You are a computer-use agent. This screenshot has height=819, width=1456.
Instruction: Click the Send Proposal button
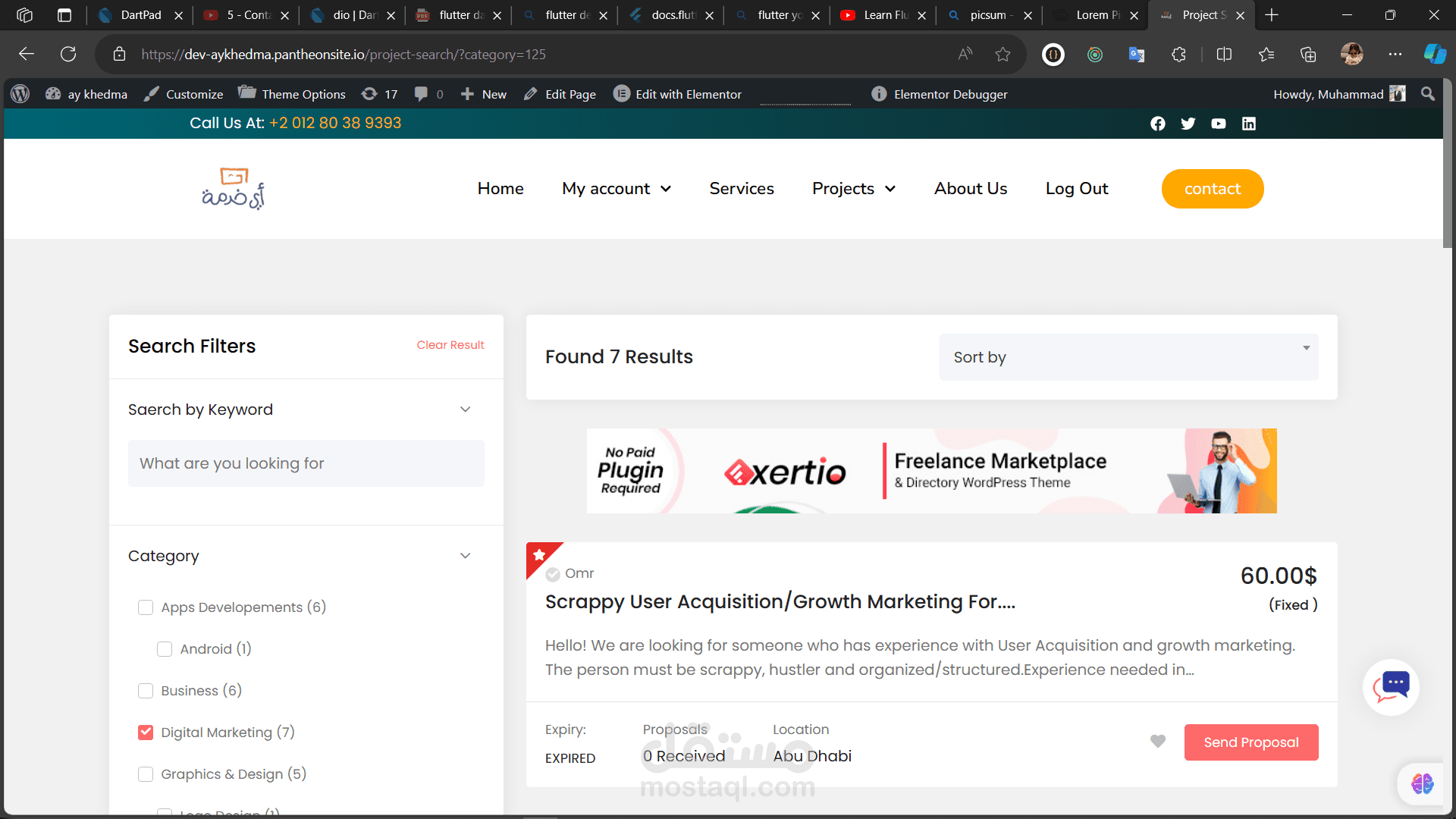point(1250,742)
